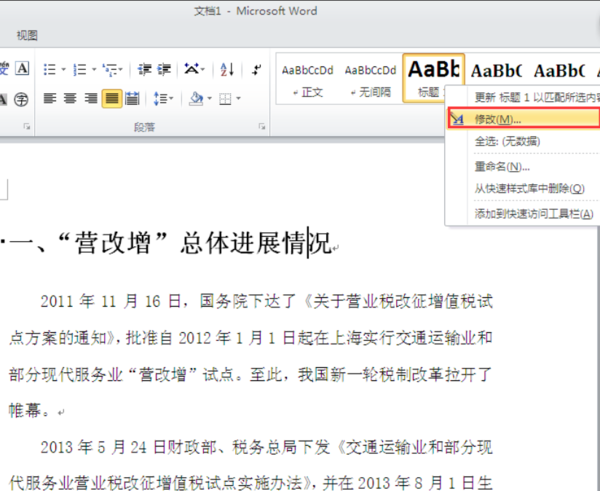Expand the line spacing dropdown arrow
This screenshot has width=600, height=491.
[x=171, y=99]
